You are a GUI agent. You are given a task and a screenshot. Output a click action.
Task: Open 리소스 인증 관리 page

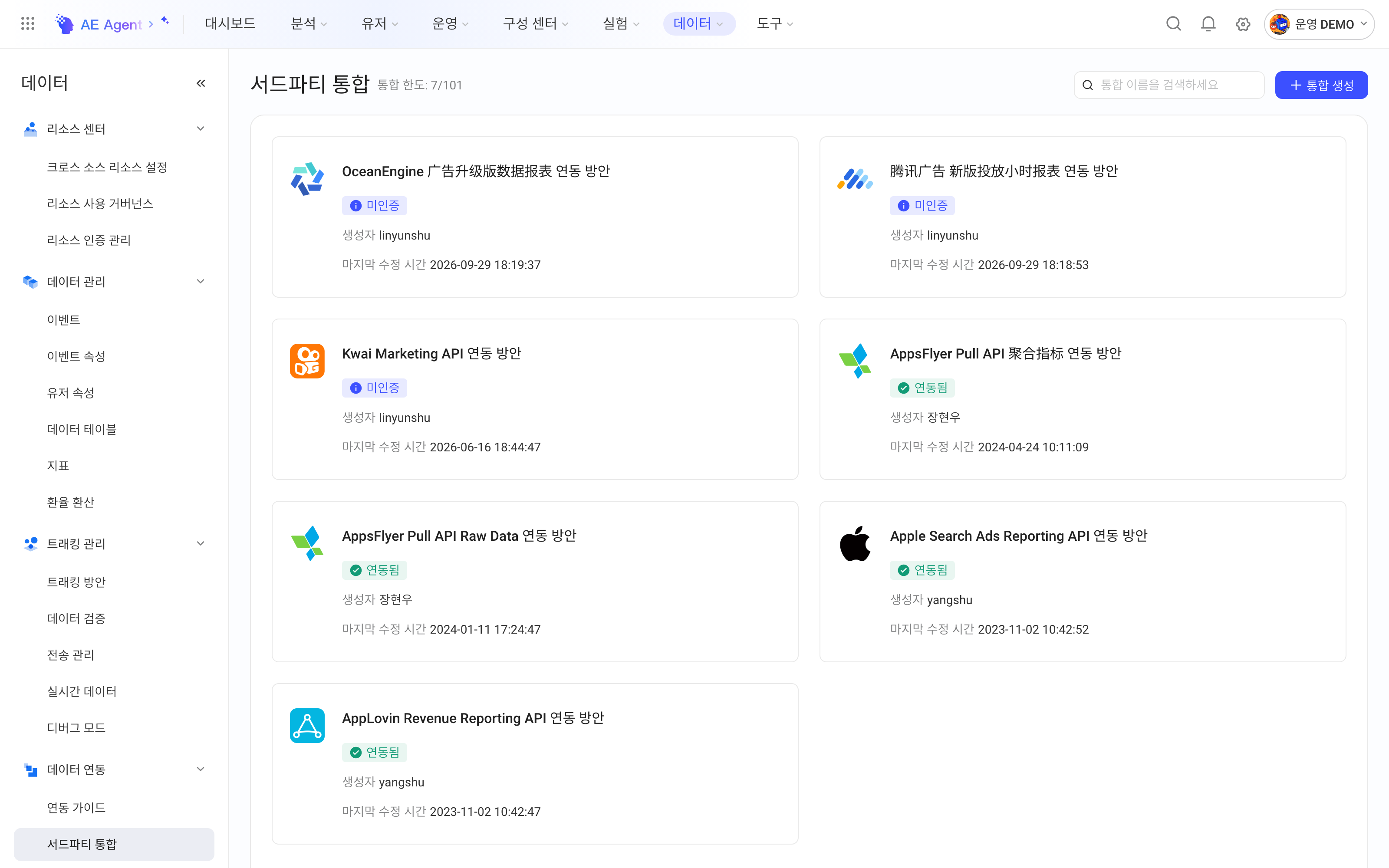click(x=89, y=240)
